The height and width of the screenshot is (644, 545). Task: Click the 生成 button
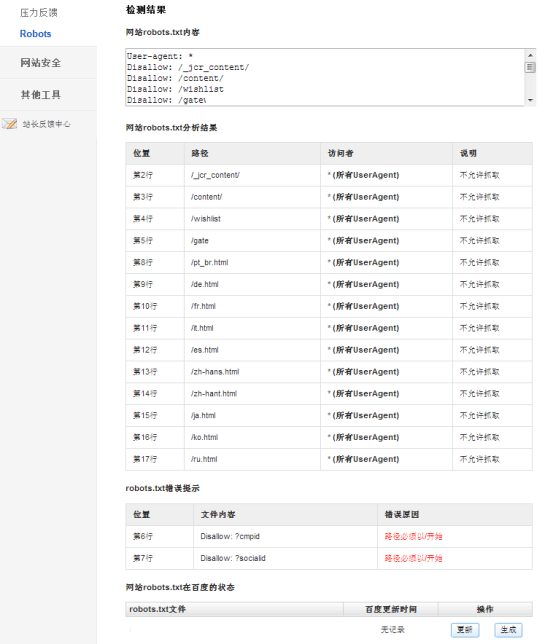coord(508,630)
